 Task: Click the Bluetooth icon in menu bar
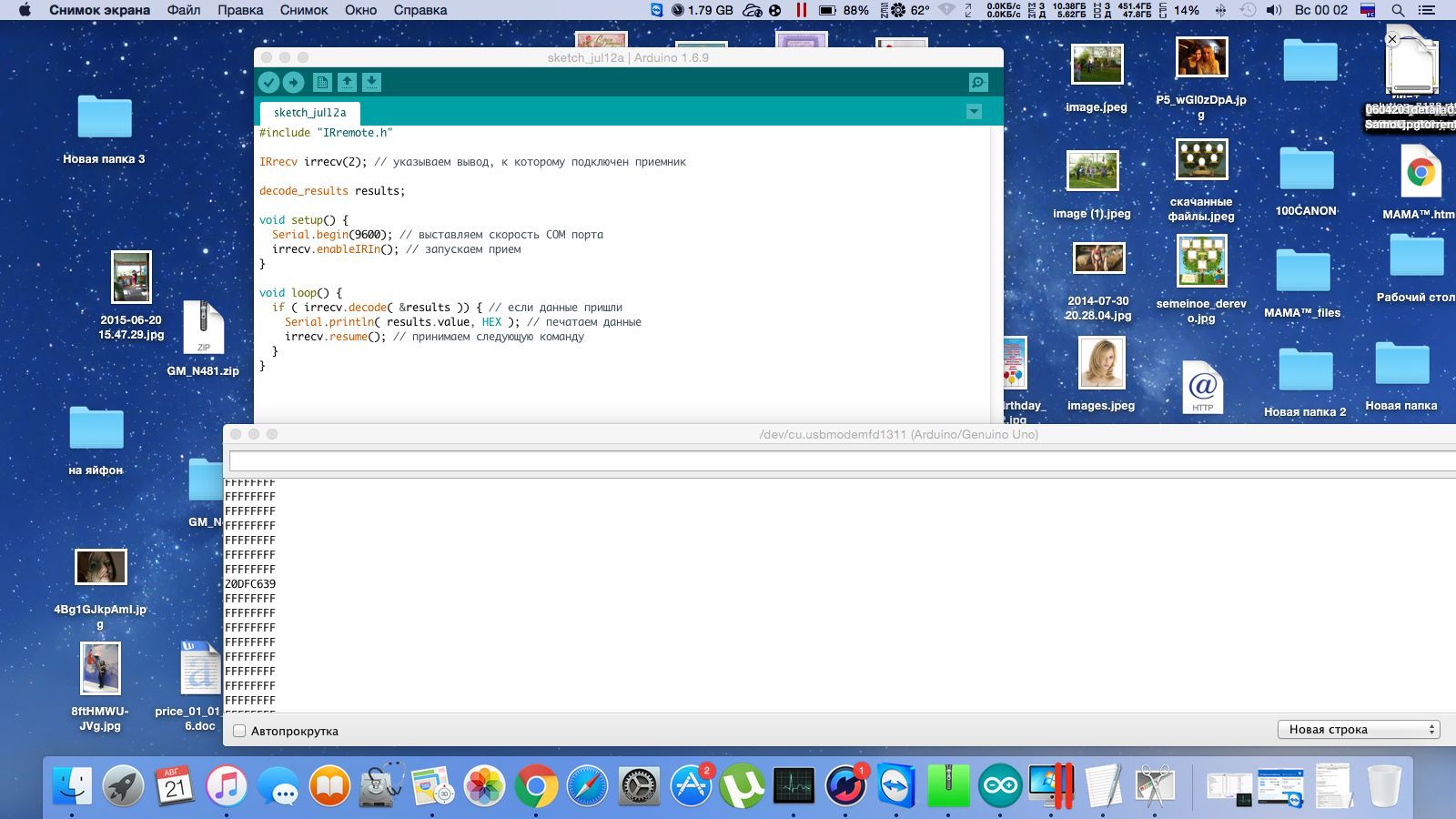(x=1220, y=10)
